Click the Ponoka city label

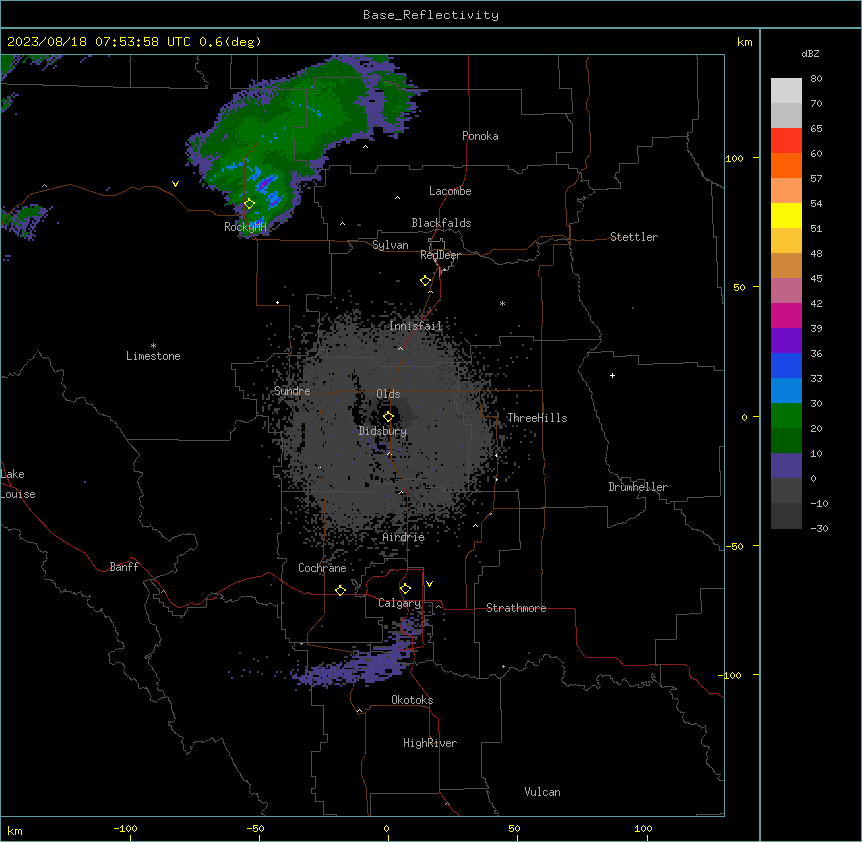pos(480,136)
